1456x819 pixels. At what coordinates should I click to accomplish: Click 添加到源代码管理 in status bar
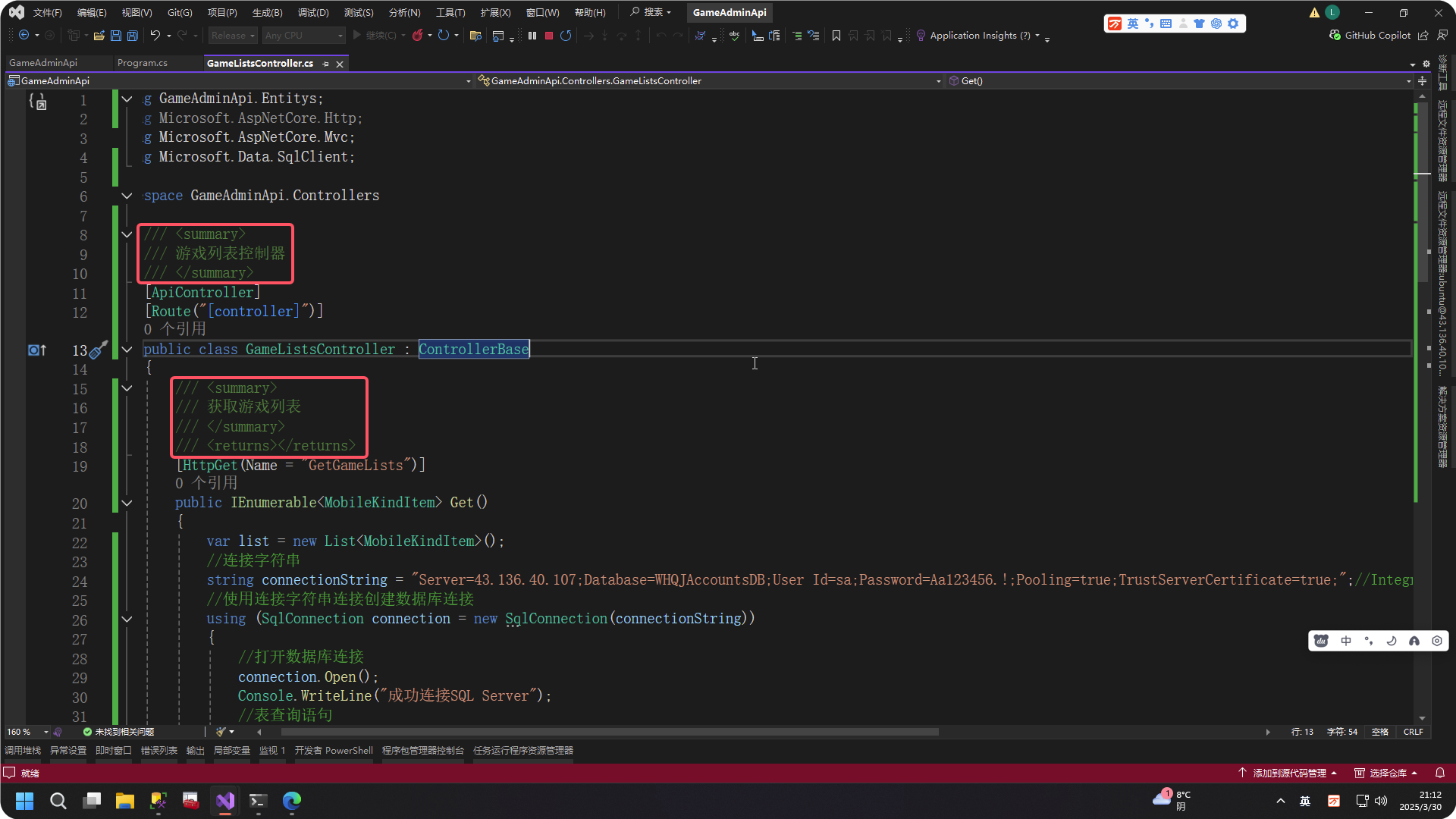(x=1288, y=773)
